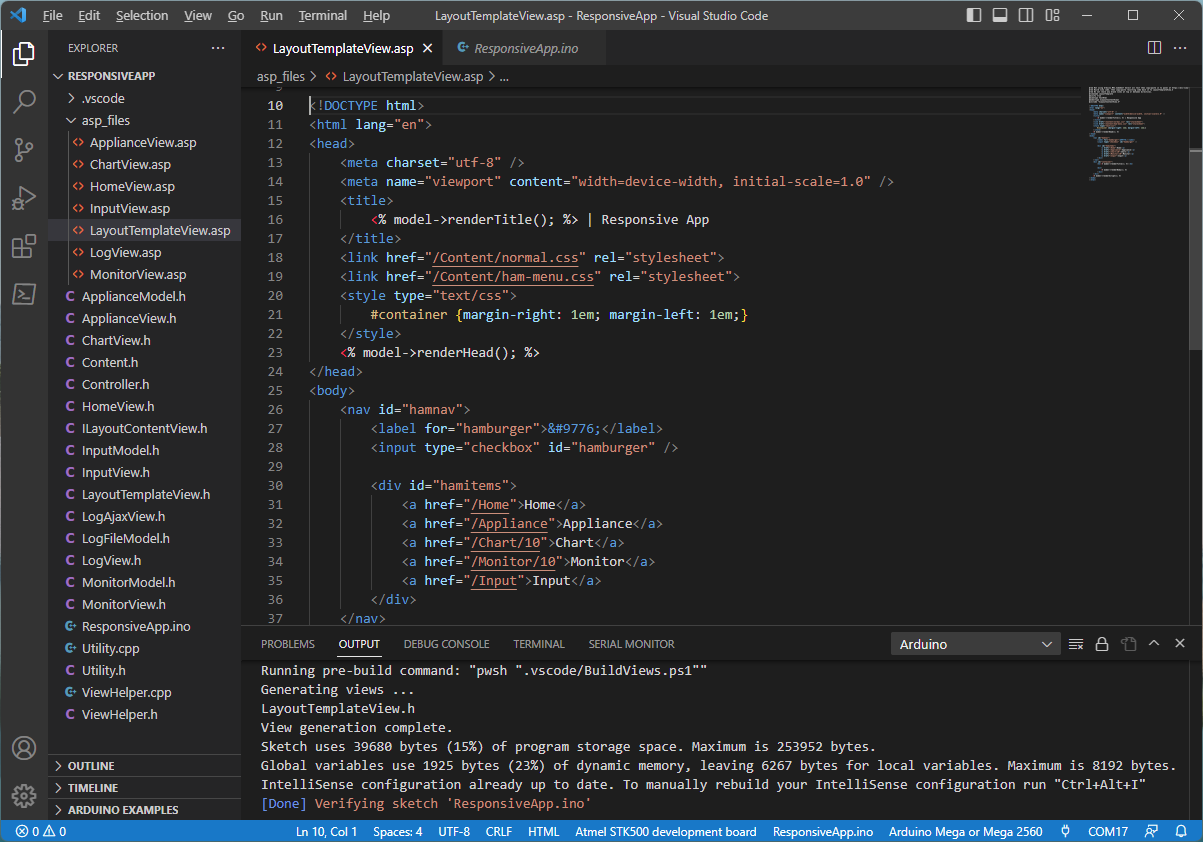Click Ln 10, Col 1 status entry

coord(326,831)
